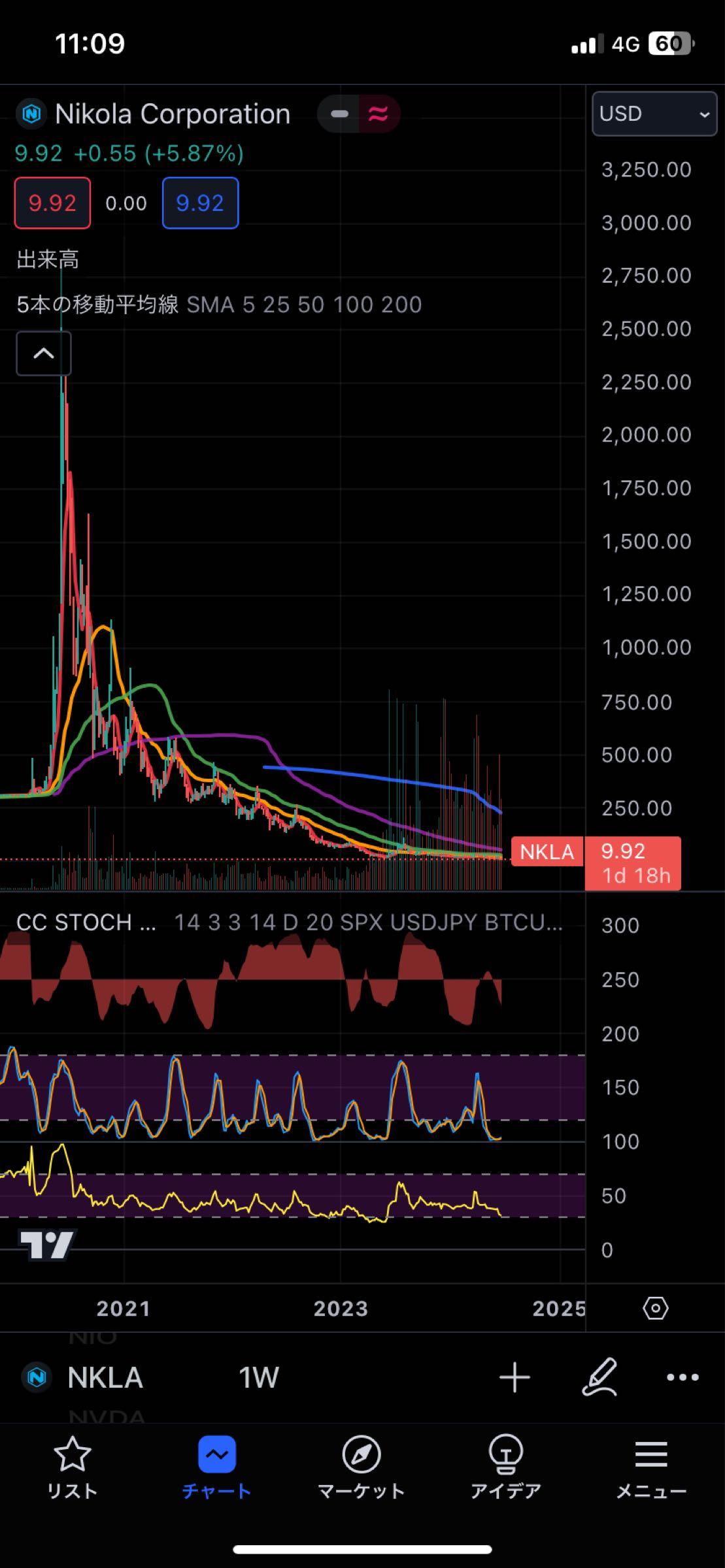Tap the TradingView logo on chart
Screen dimensions: 725x1568
point(47,1245)
